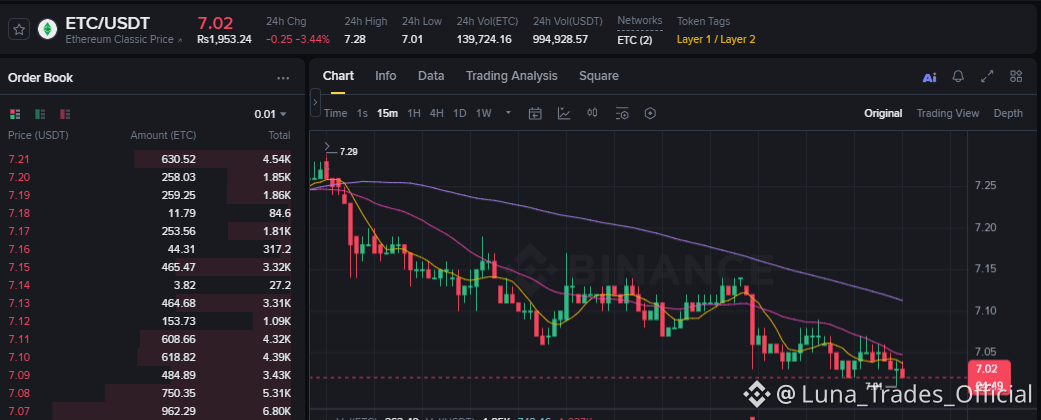Image resolution: width=1041 pixels, height=420 pixels.
Task: Collapse the indicator legend chevron near 7.29
Action: click(327, 146)
